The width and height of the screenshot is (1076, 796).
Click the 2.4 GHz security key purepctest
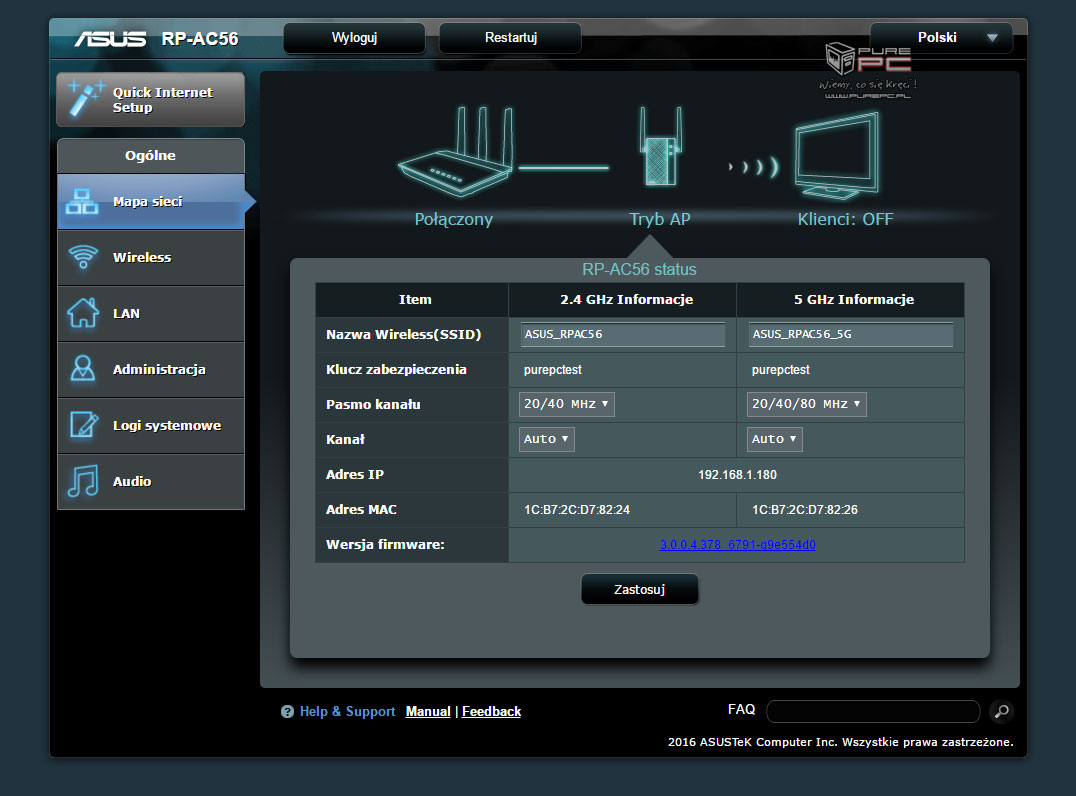[x=552, y=370]
